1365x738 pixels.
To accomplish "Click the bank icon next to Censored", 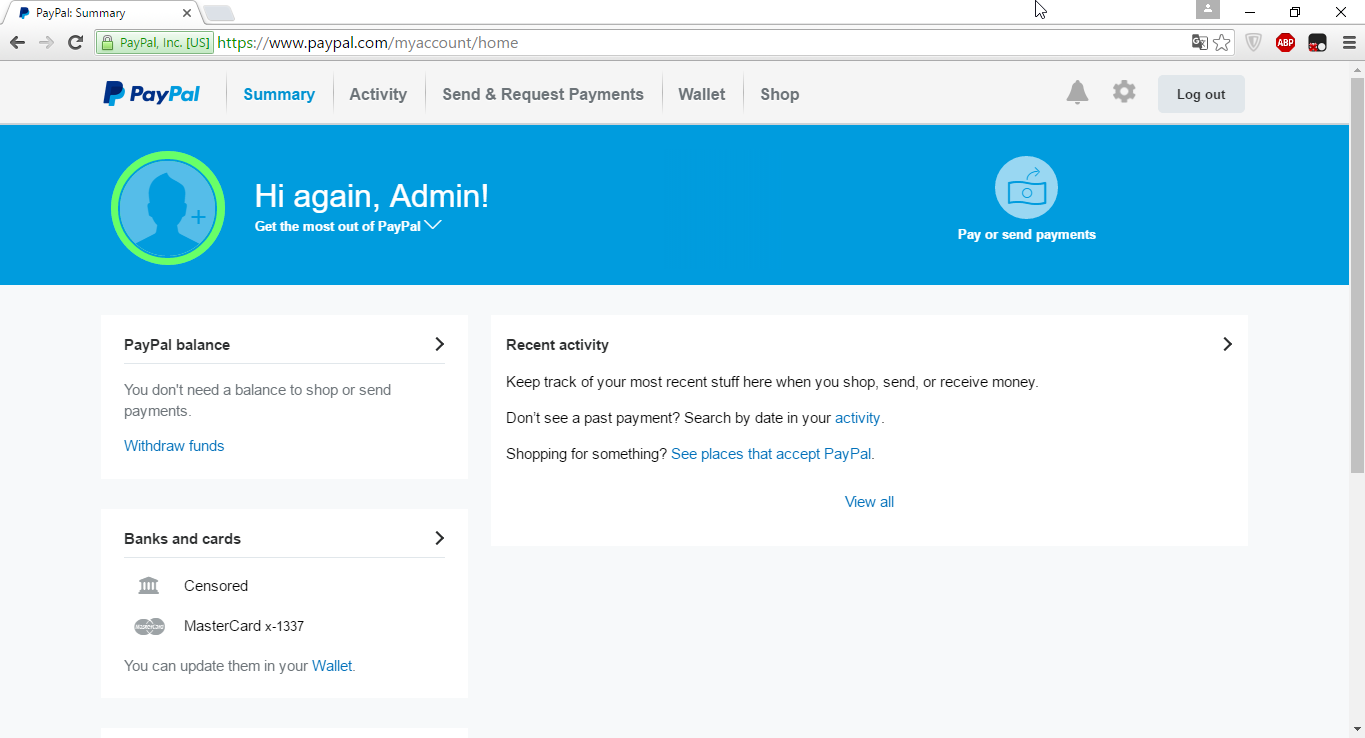I will (x=148, y=585).
